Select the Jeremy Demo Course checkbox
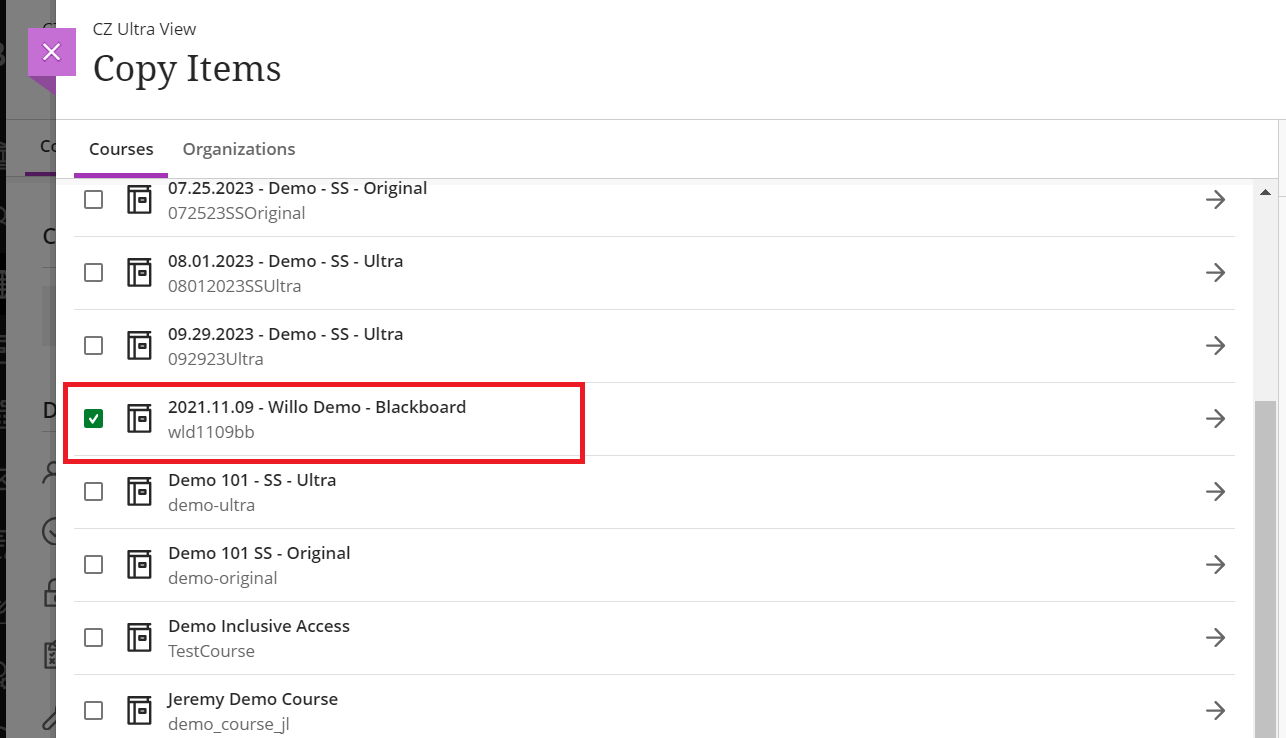Viewport: 1286px width, 738px height. pos(93,710)
